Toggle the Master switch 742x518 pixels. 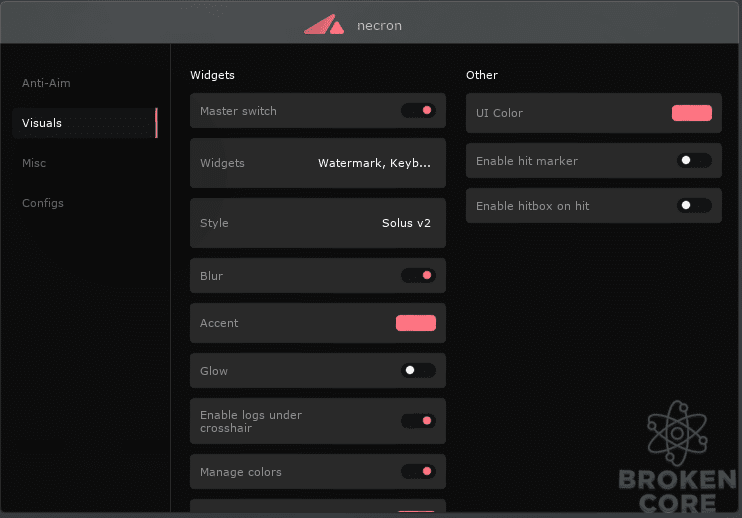(x=418, y=111)
